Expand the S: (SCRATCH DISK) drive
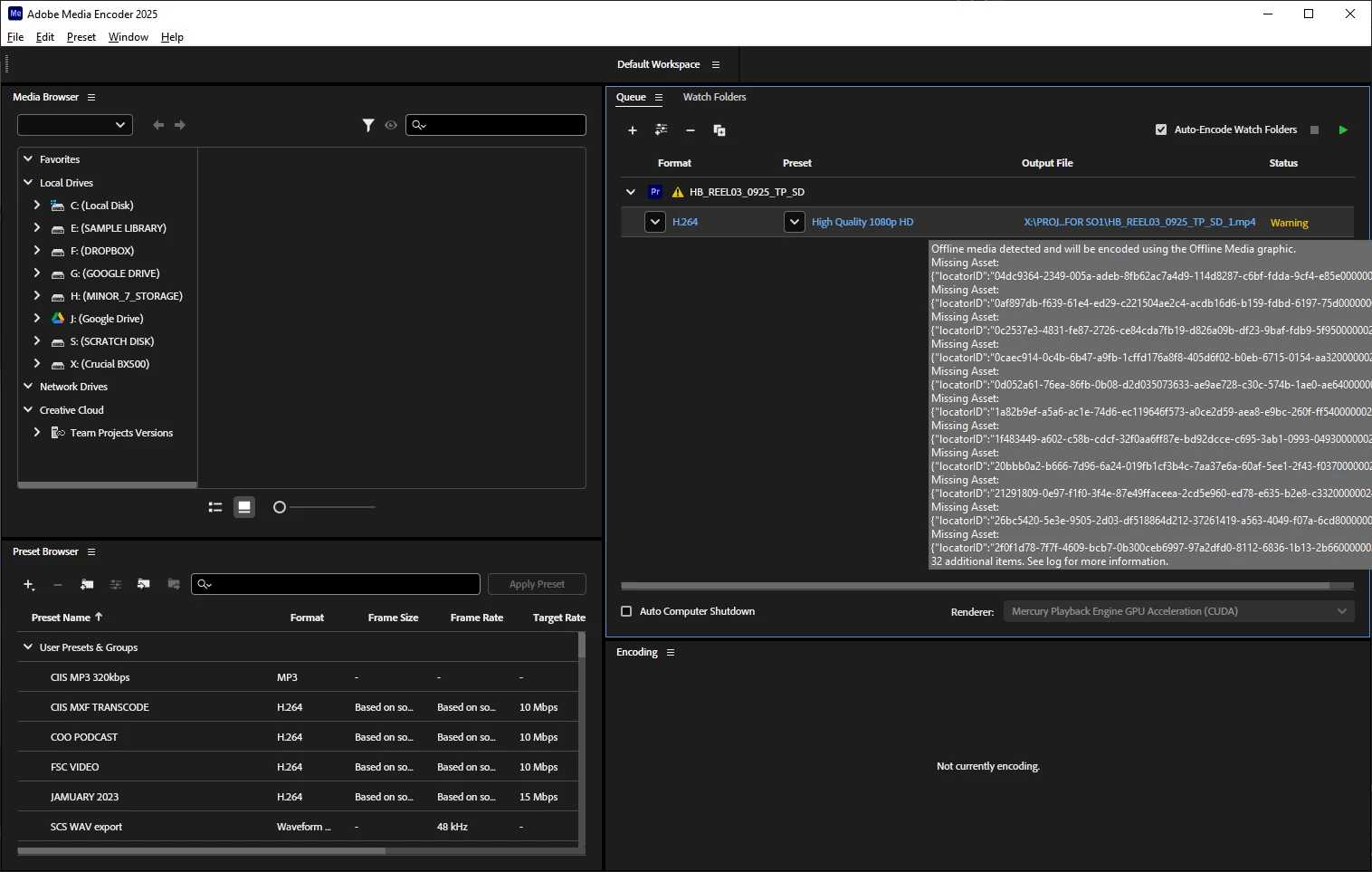 [x=37, y=341]
